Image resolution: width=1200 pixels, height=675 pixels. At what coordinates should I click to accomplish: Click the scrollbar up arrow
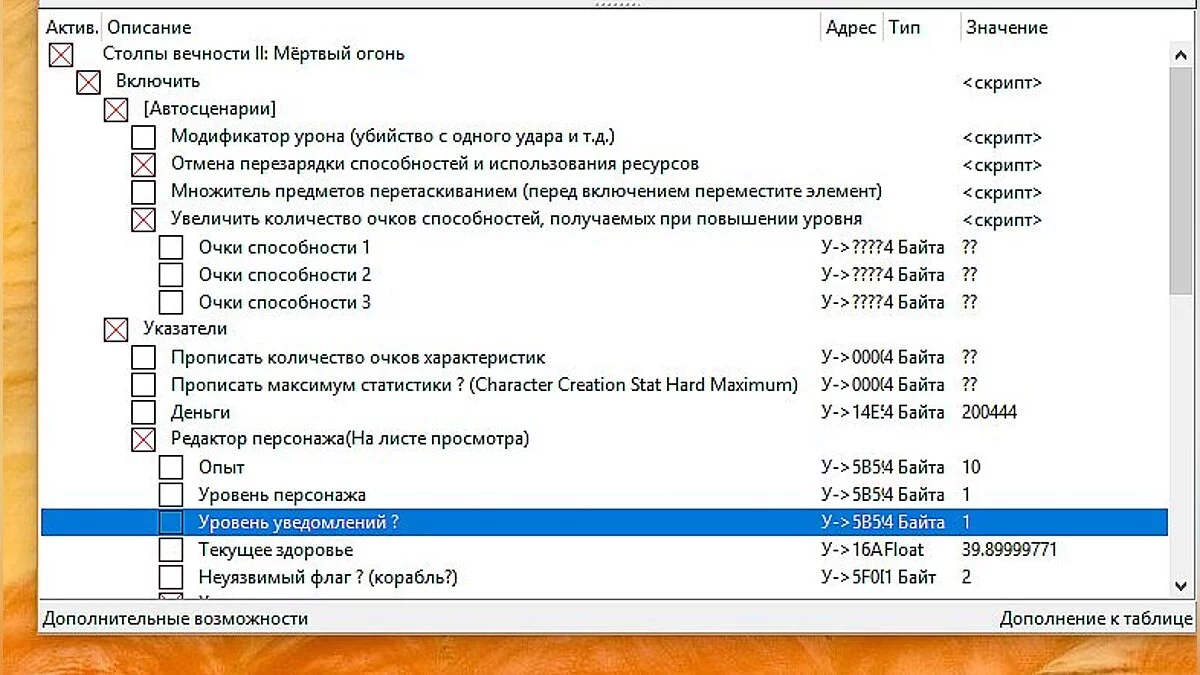click(x=1180, y=56)
